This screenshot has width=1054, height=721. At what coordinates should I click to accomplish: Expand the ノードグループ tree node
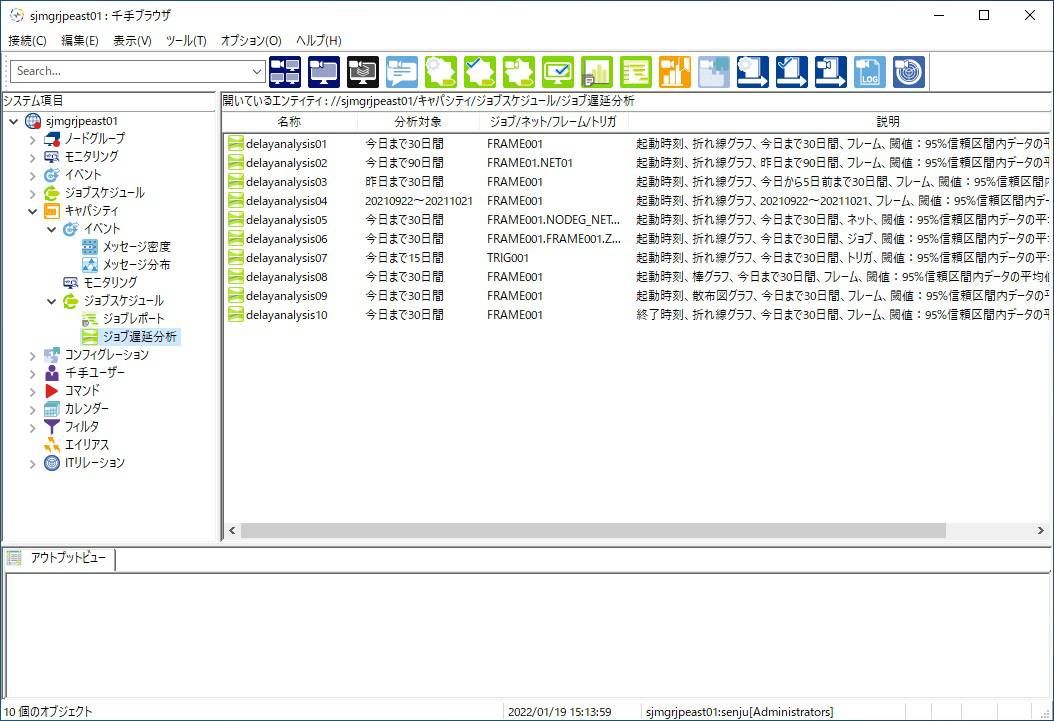coord(32,140)
